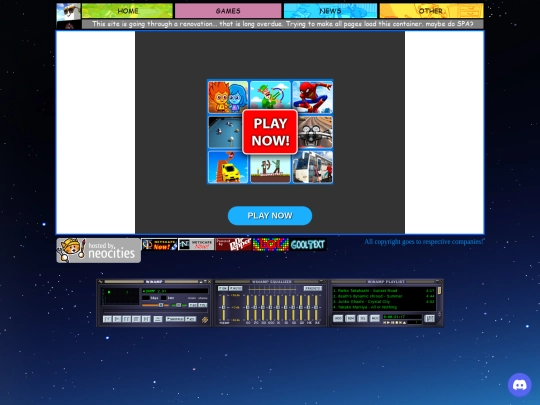The height and width of the screenshot is (405, 540).
Task: Open the NEWS navigation tab
Action: coord(330,11)
